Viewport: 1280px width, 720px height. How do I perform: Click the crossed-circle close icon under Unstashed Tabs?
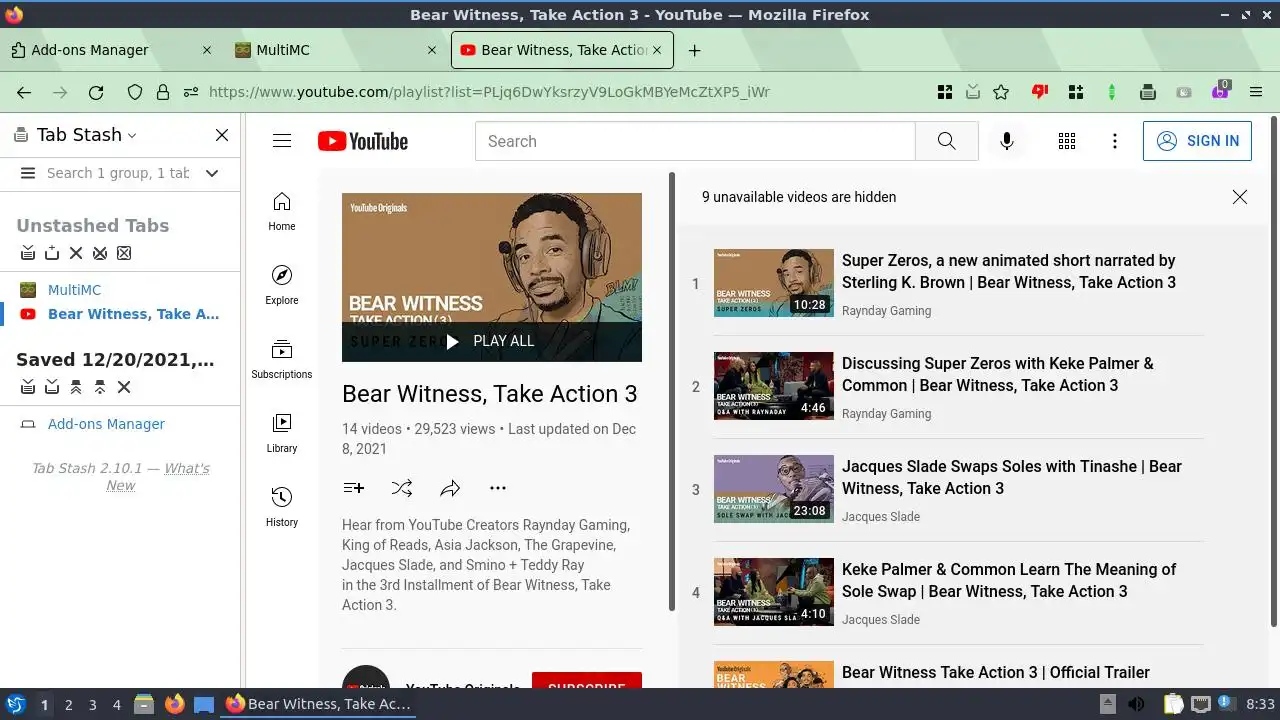coord(100,253)
